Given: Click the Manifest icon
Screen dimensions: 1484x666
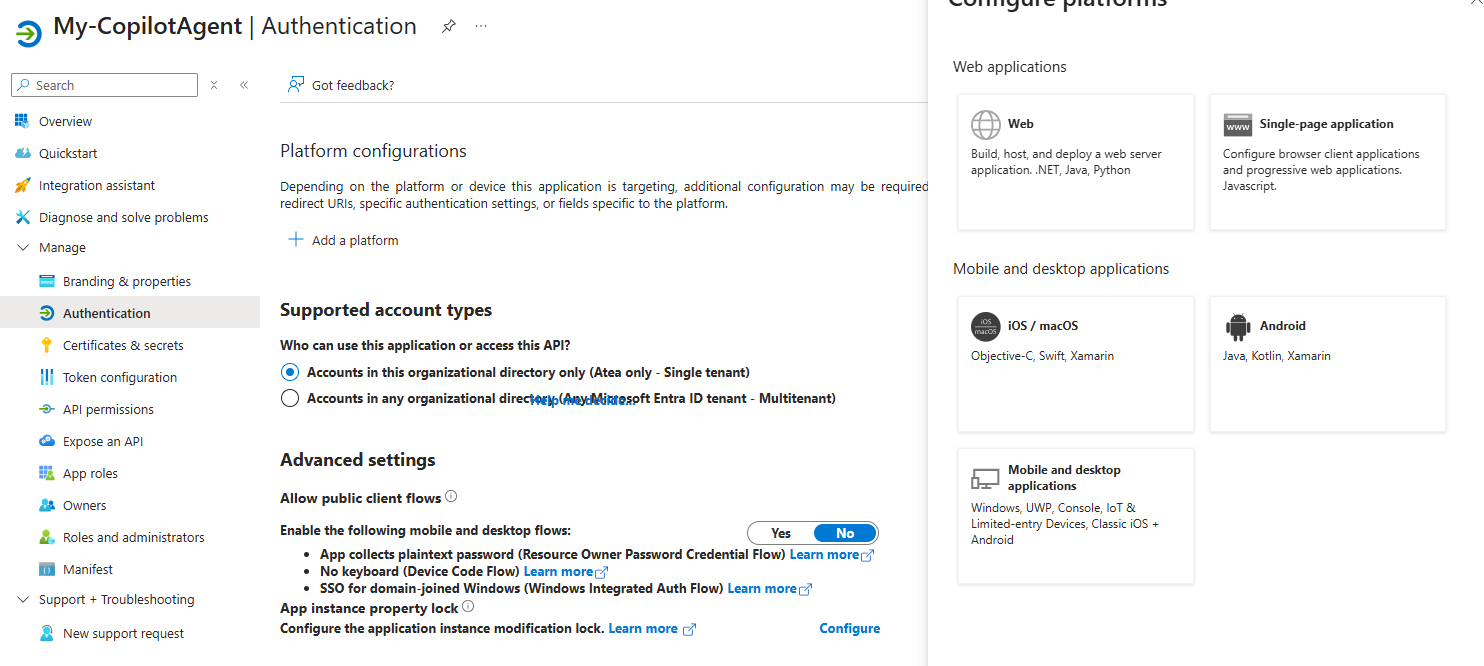Looking at the screenshot, I should coord(46,569).
